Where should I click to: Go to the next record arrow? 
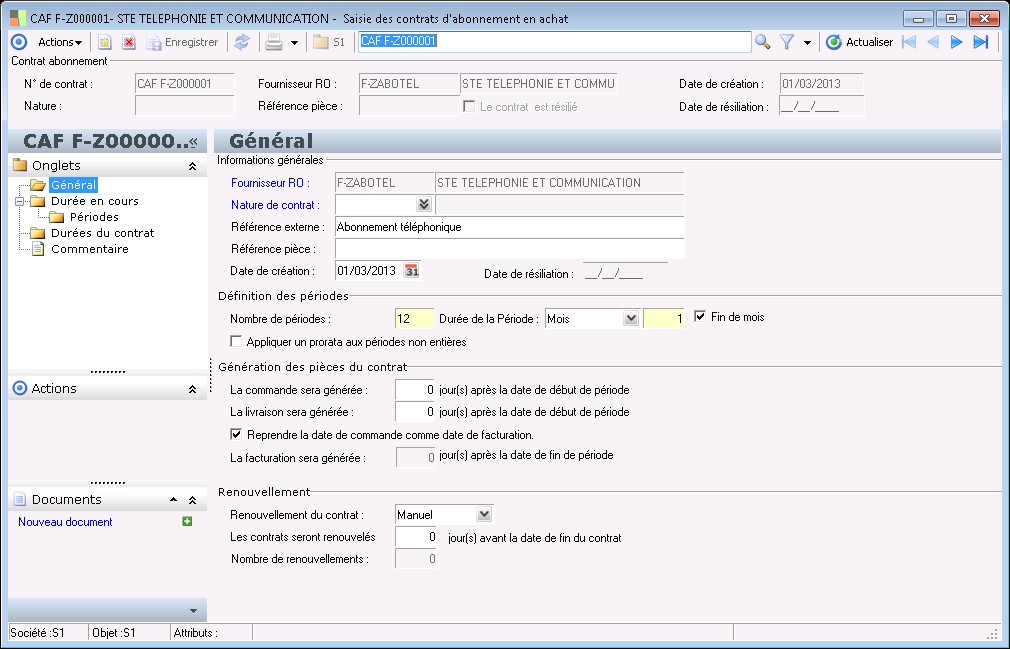957,42
